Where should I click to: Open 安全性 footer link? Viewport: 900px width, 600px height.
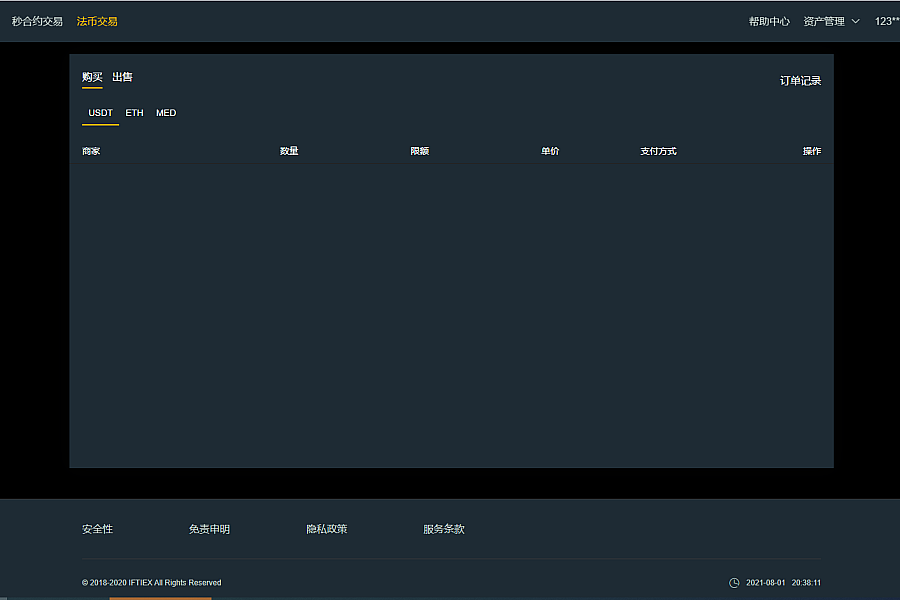98,529
